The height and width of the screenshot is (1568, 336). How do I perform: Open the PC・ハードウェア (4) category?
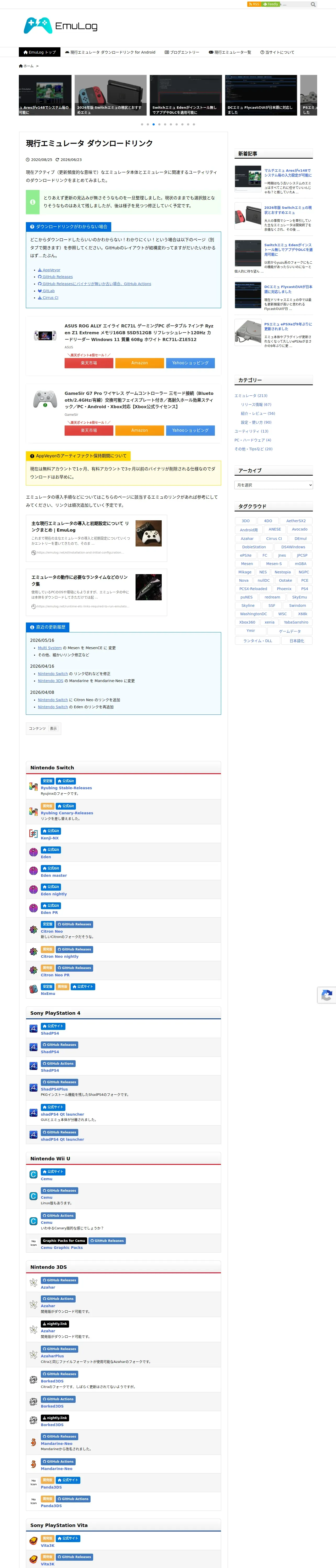[x=253, y=440]
